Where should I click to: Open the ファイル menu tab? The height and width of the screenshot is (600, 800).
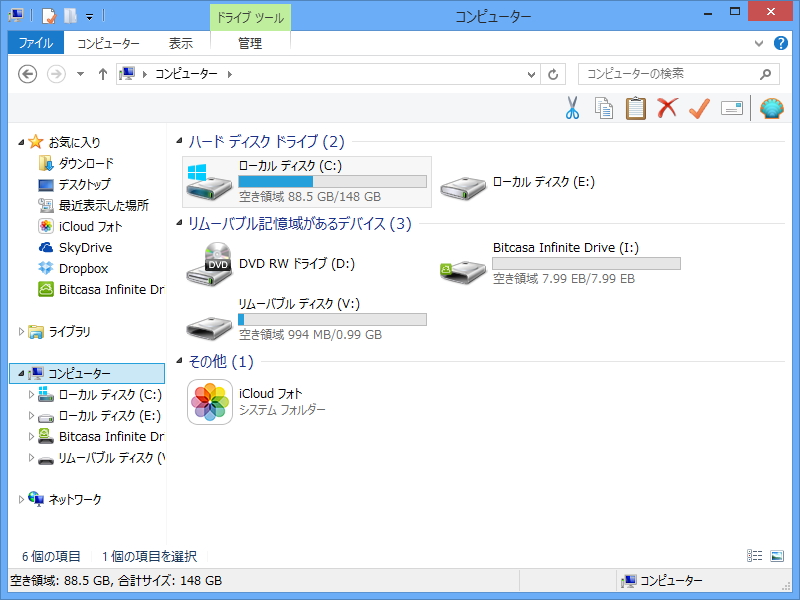[36, 43]
